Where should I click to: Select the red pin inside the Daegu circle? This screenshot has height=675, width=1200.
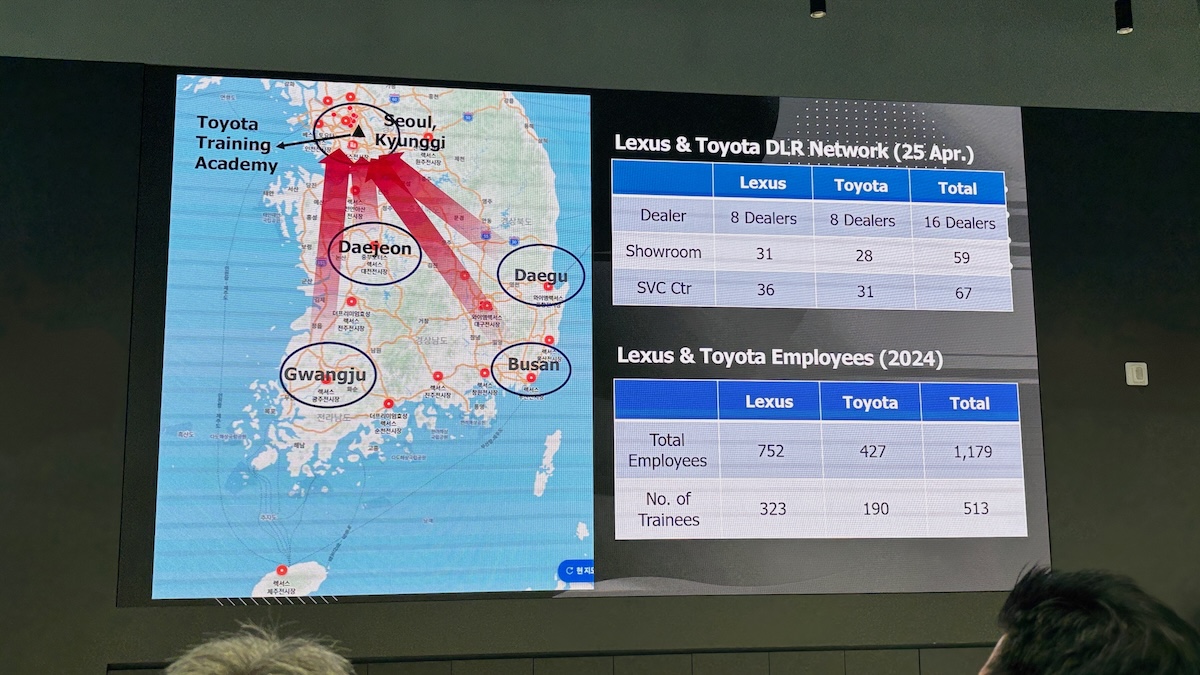(x=548, y=287)
